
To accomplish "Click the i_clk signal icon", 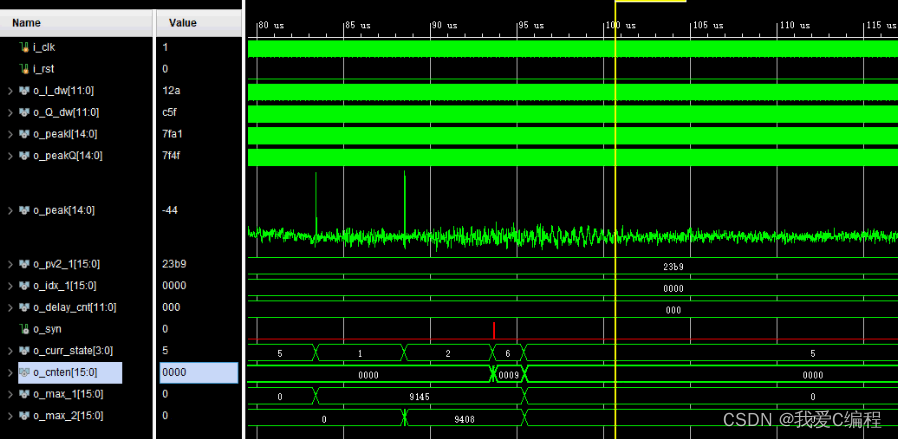I will (25, 47).
